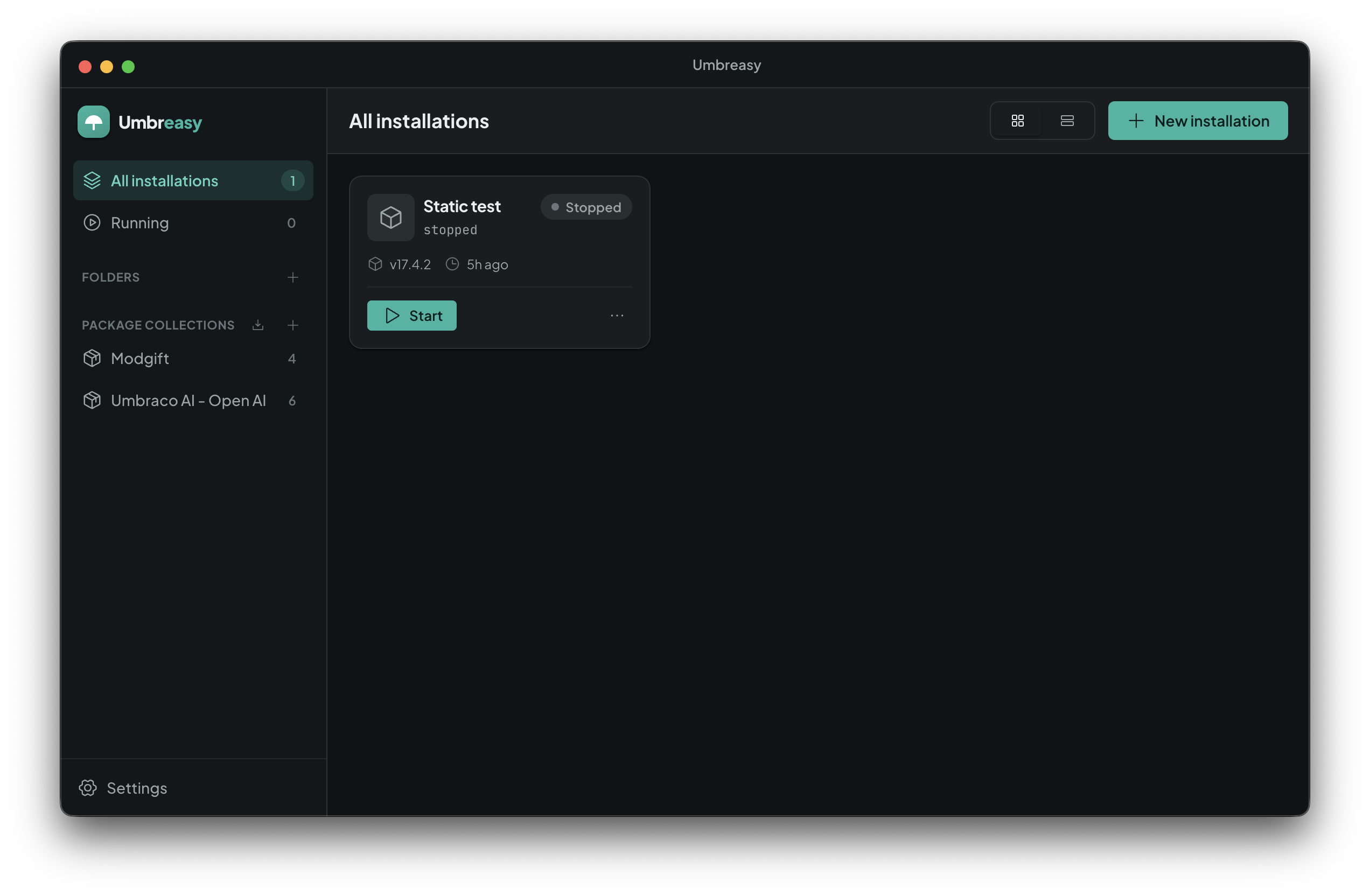Viewport: 1370px width, 896px height.
Task: Create a New installation
Action: (x=1197, y=121)
